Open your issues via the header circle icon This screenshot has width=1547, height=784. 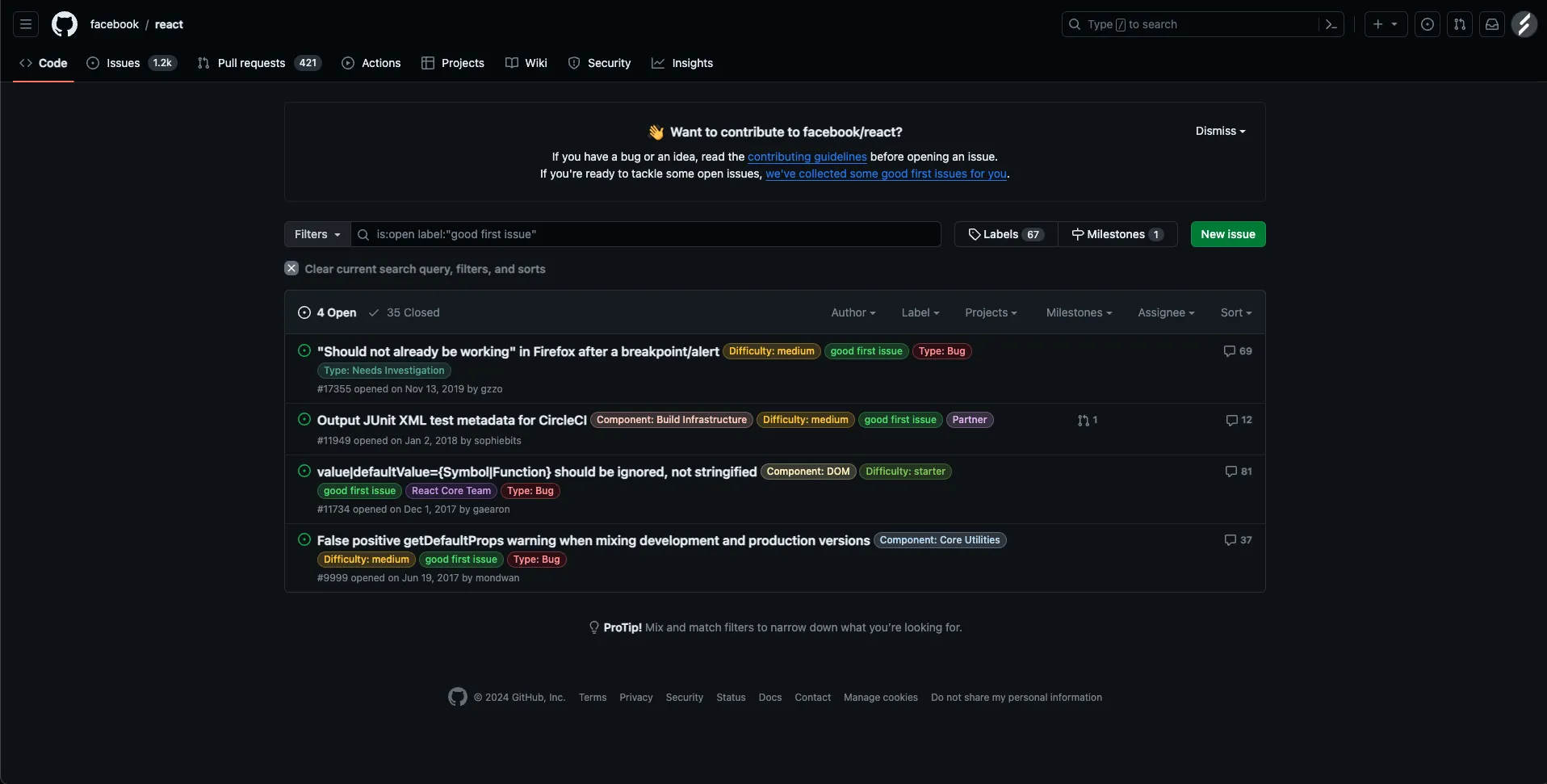pyautogui.click(x=1428, y=24)
